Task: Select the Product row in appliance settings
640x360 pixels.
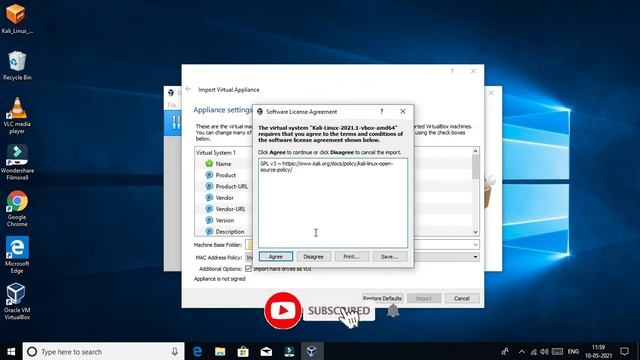Action: (226, 175)
